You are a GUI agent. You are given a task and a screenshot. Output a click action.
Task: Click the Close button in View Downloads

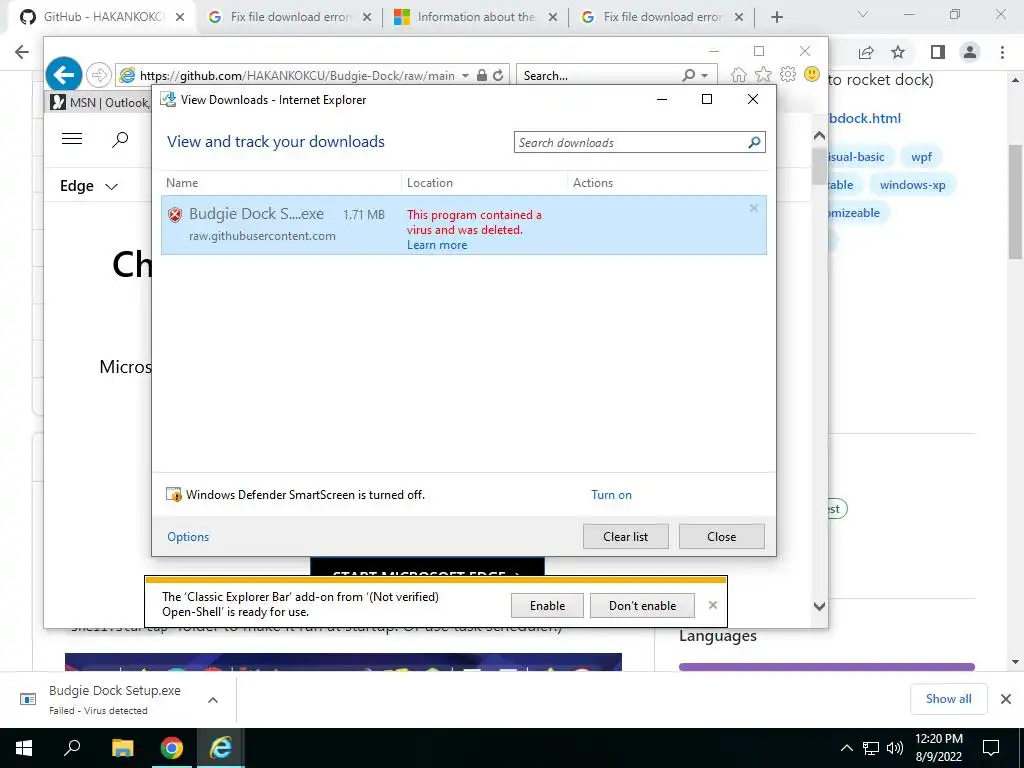(x=722, y=537)
